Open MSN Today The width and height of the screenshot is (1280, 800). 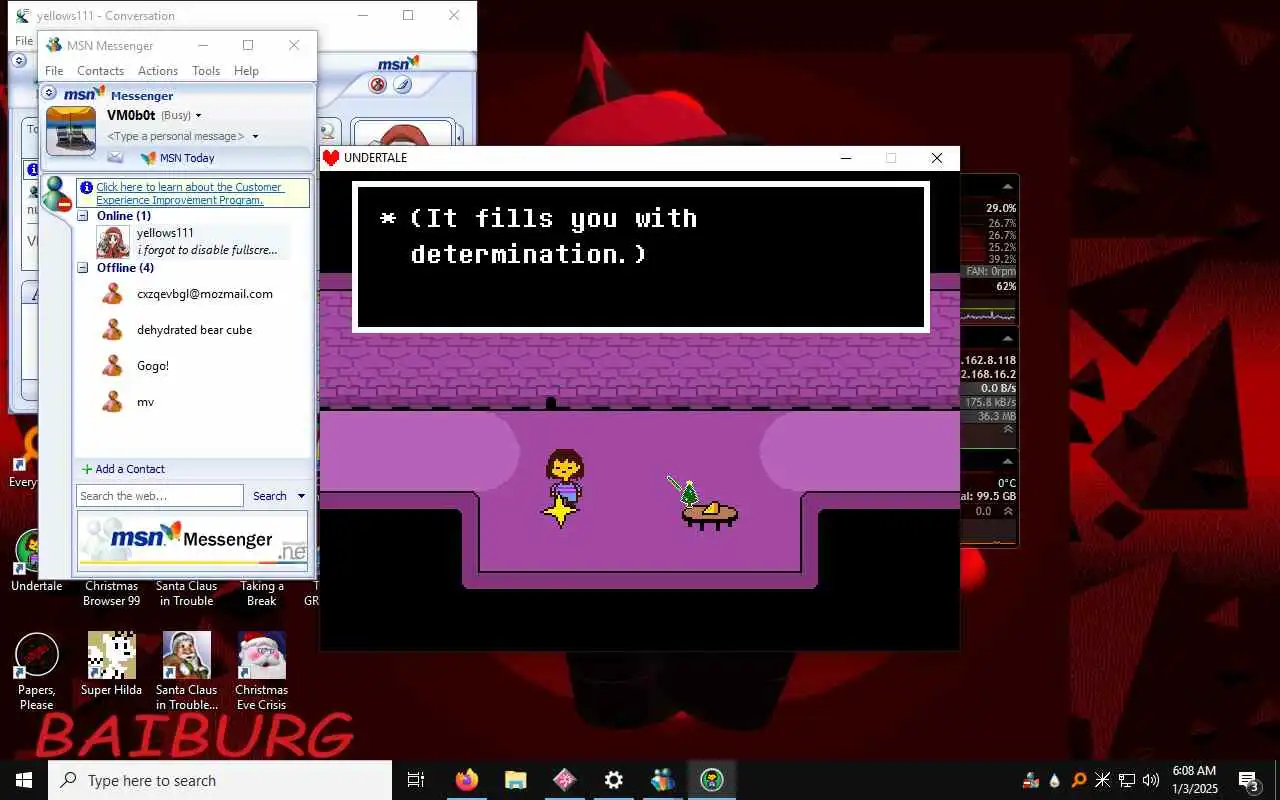[178, 158]
